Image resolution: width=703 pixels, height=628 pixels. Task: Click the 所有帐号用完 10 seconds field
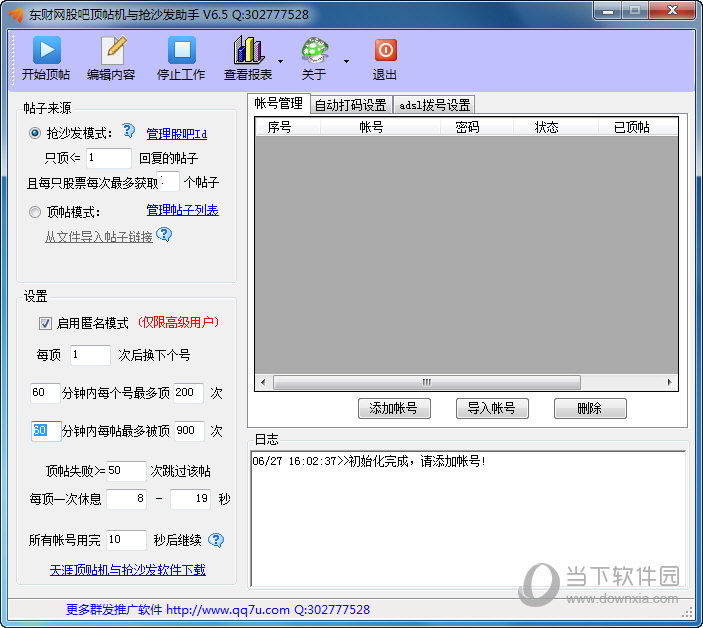click(x=126, y=540)
